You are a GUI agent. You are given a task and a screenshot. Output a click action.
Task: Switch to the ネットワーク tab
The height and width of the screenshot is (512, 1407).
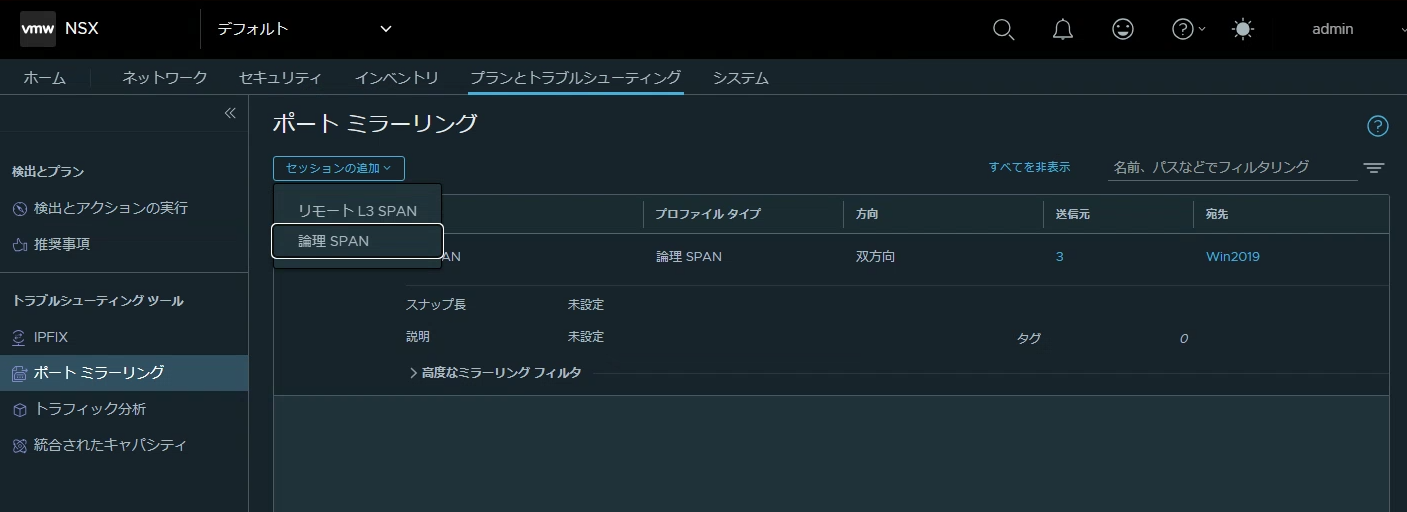click(x=165, y=78)
